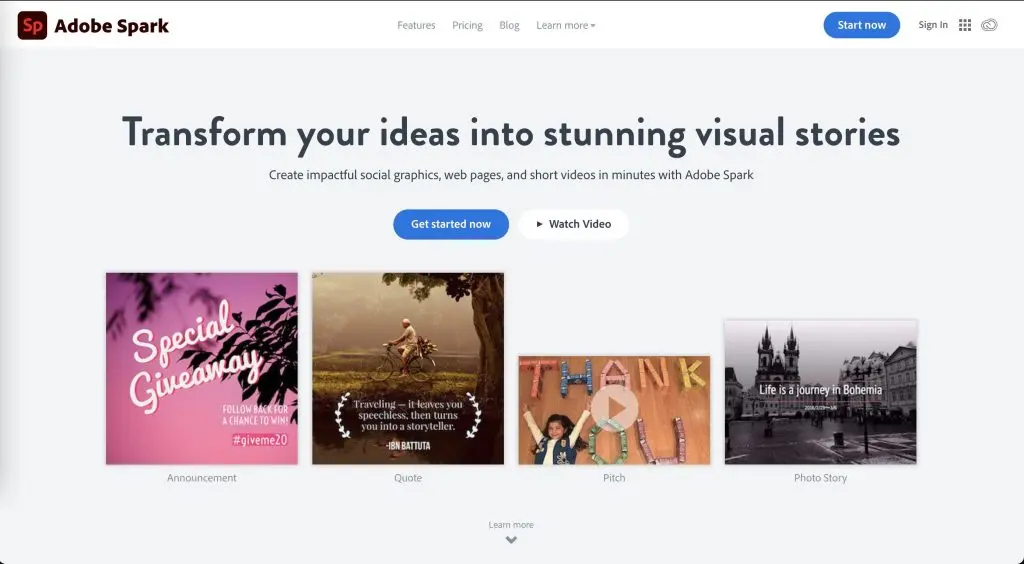Click the Get started now button

(x=451, y=224)
